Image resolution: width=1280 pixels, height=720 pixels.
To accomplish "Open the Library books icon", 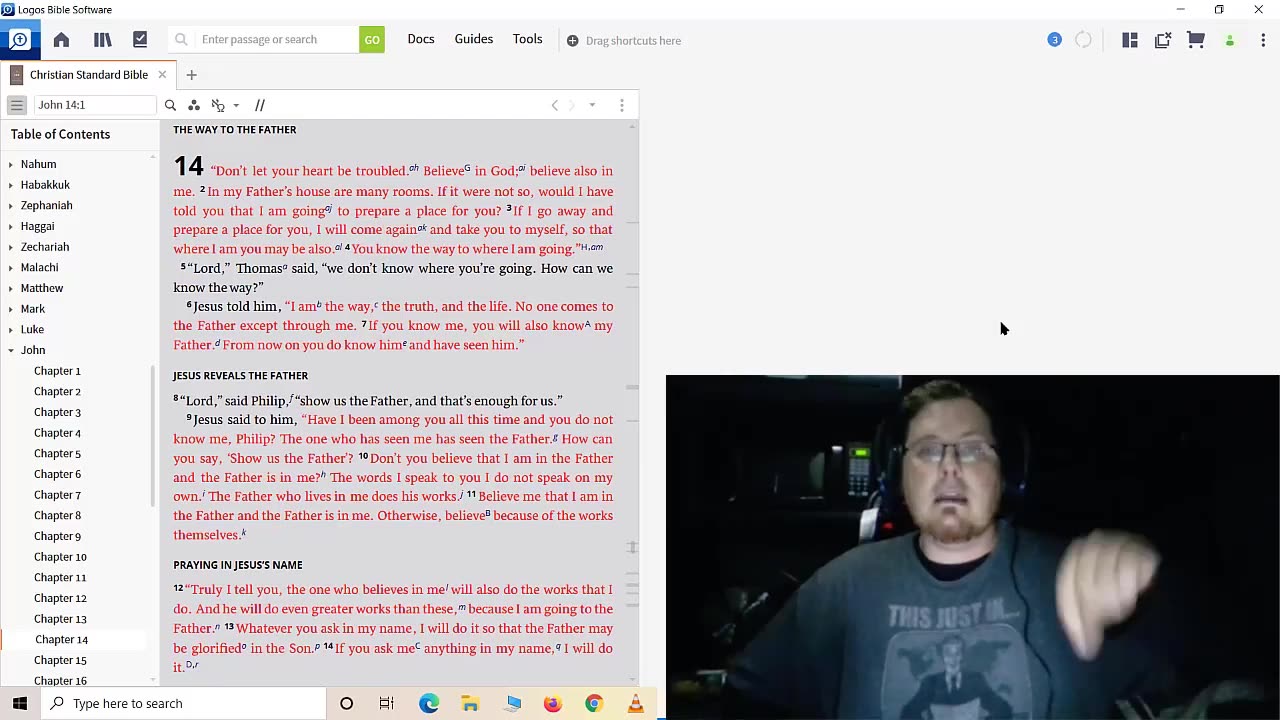I will click(102, 40).
